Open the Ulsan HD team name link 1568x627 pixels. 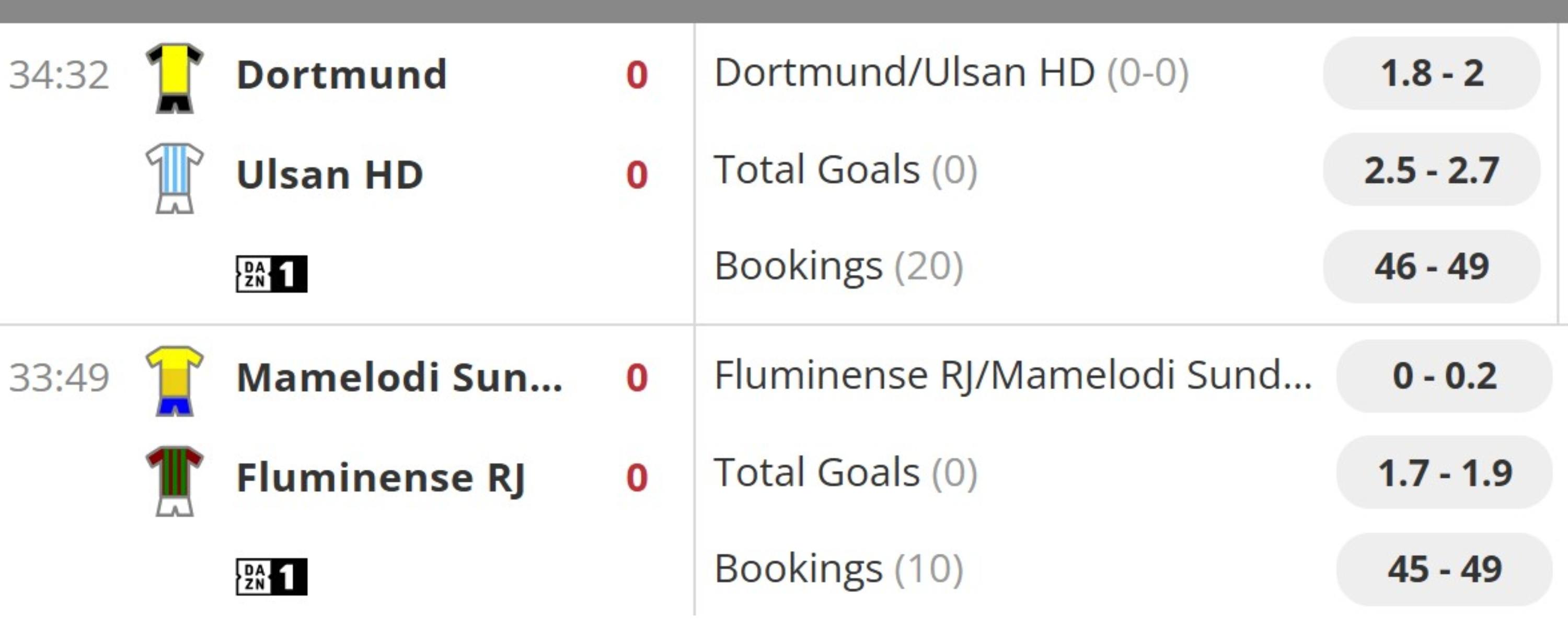coord(329,175)
